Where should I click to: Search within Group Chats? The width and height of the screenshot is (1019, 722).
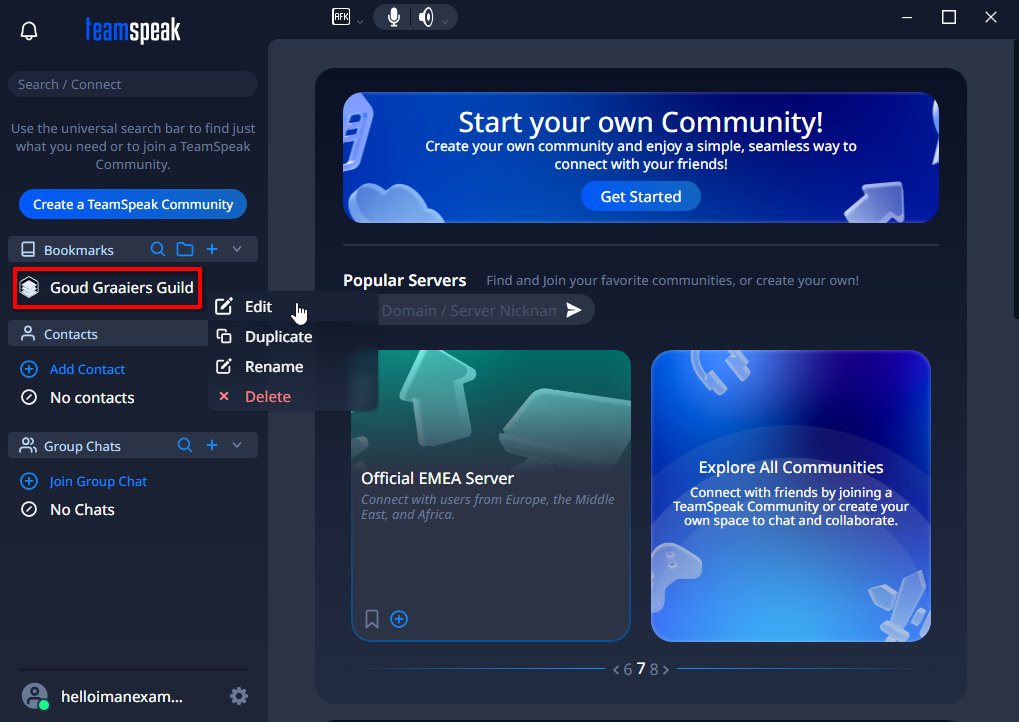coord(185,445)
